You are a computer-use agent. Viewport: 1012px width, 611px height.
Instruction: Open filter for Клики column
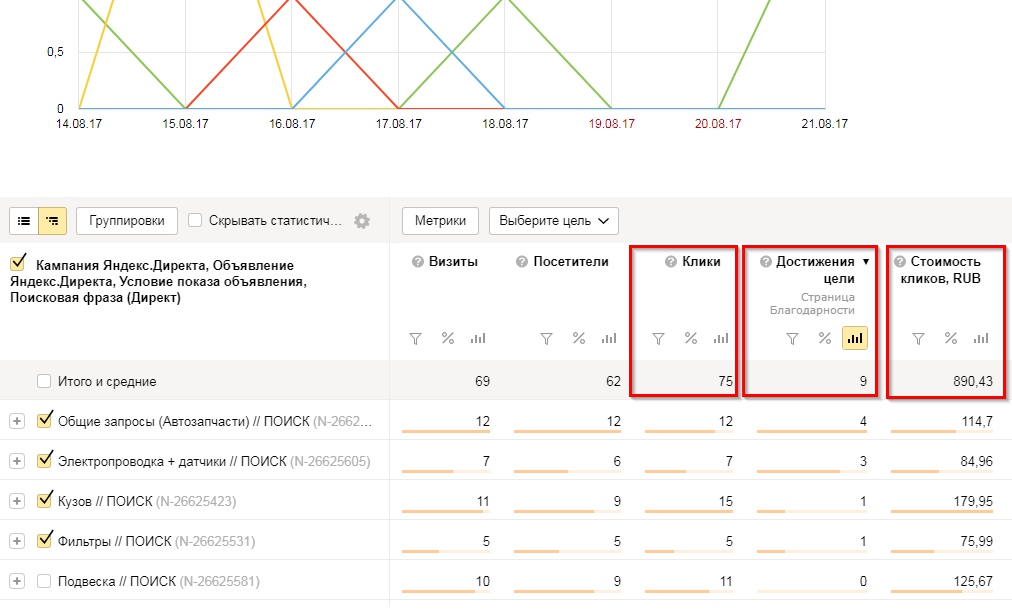658,339
